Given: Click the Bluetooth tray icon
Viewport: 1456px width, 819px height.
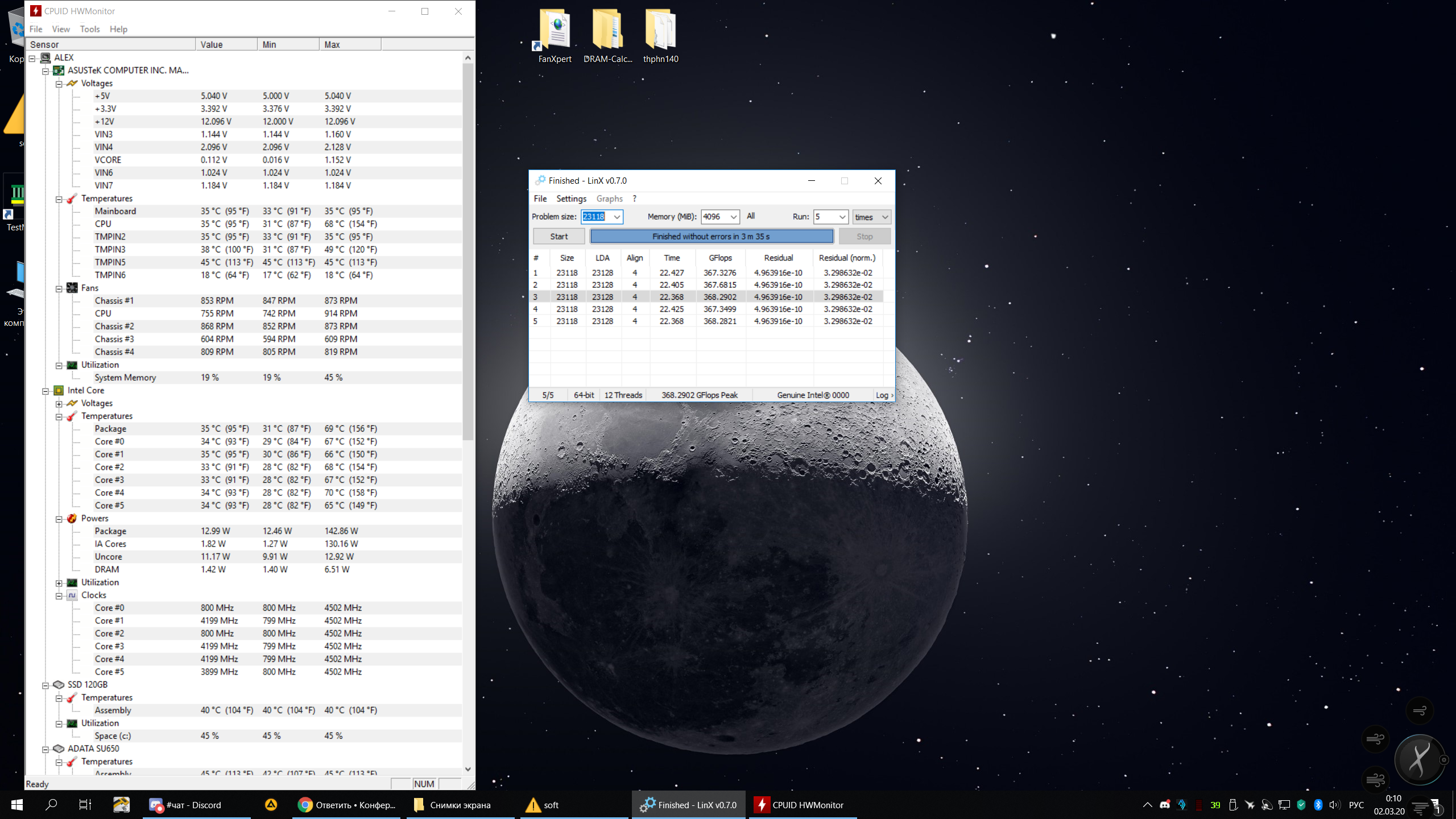Looking at the screenshot, I should [1318, 805].
